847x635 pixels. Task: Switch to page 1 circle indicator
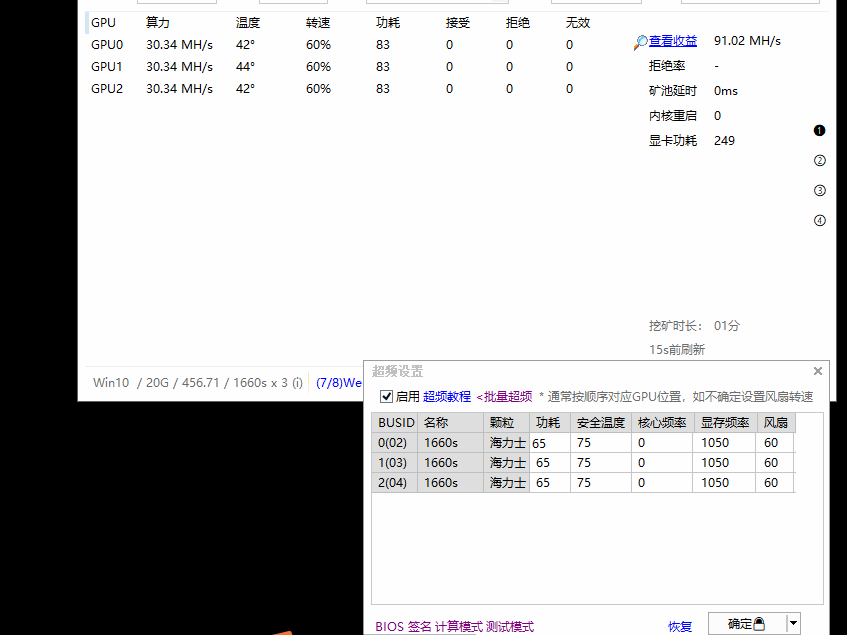819,130
